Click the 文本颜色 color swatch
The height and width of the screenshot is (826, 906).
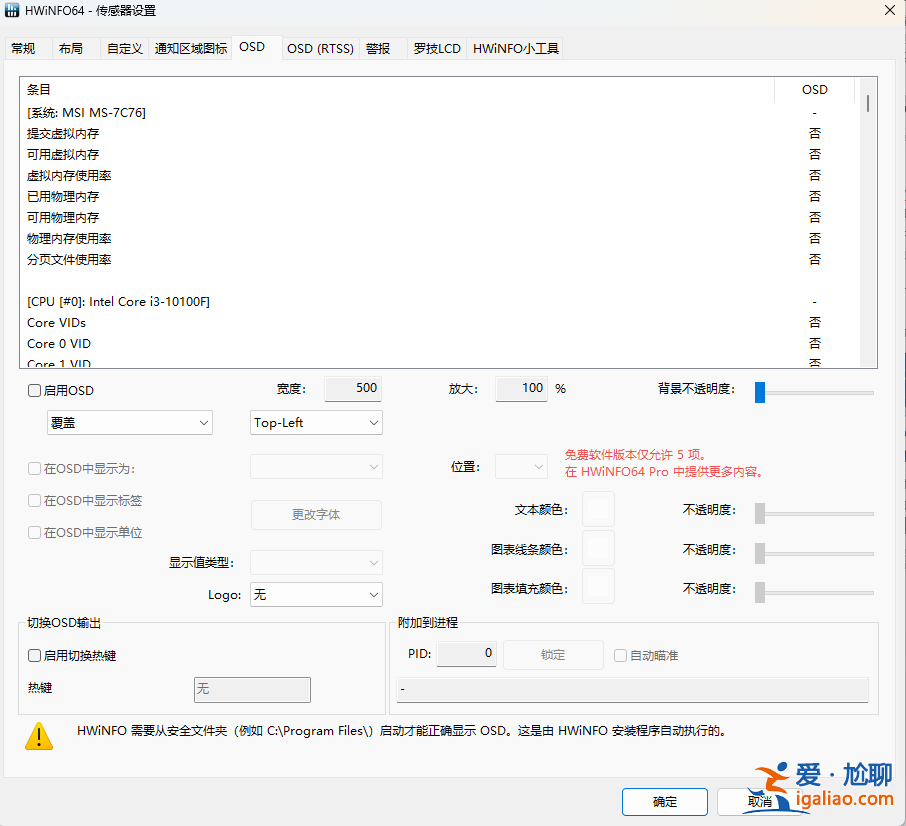point(598,510)
